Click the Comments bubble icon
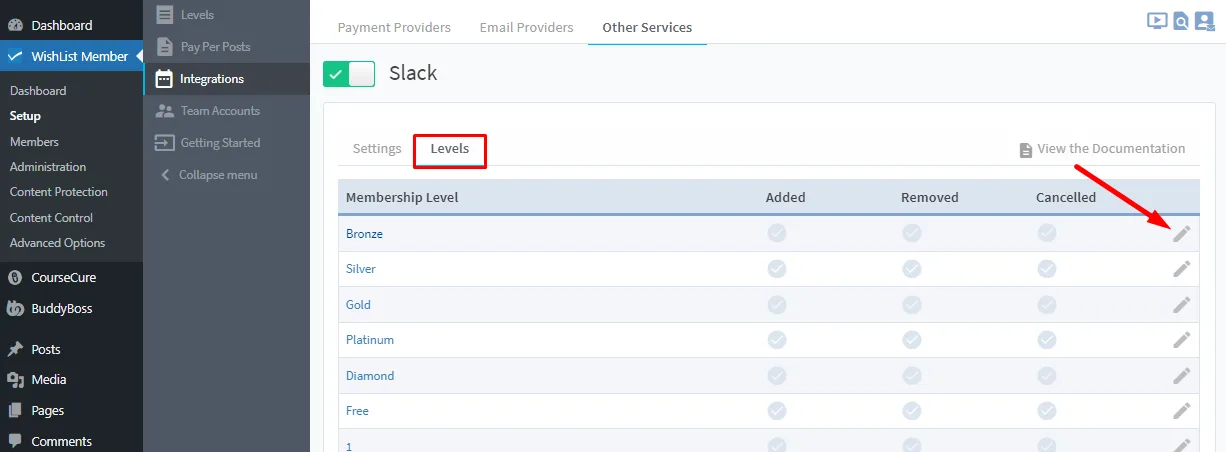Viewport: 1226px width, 452px height. [15, 441]
